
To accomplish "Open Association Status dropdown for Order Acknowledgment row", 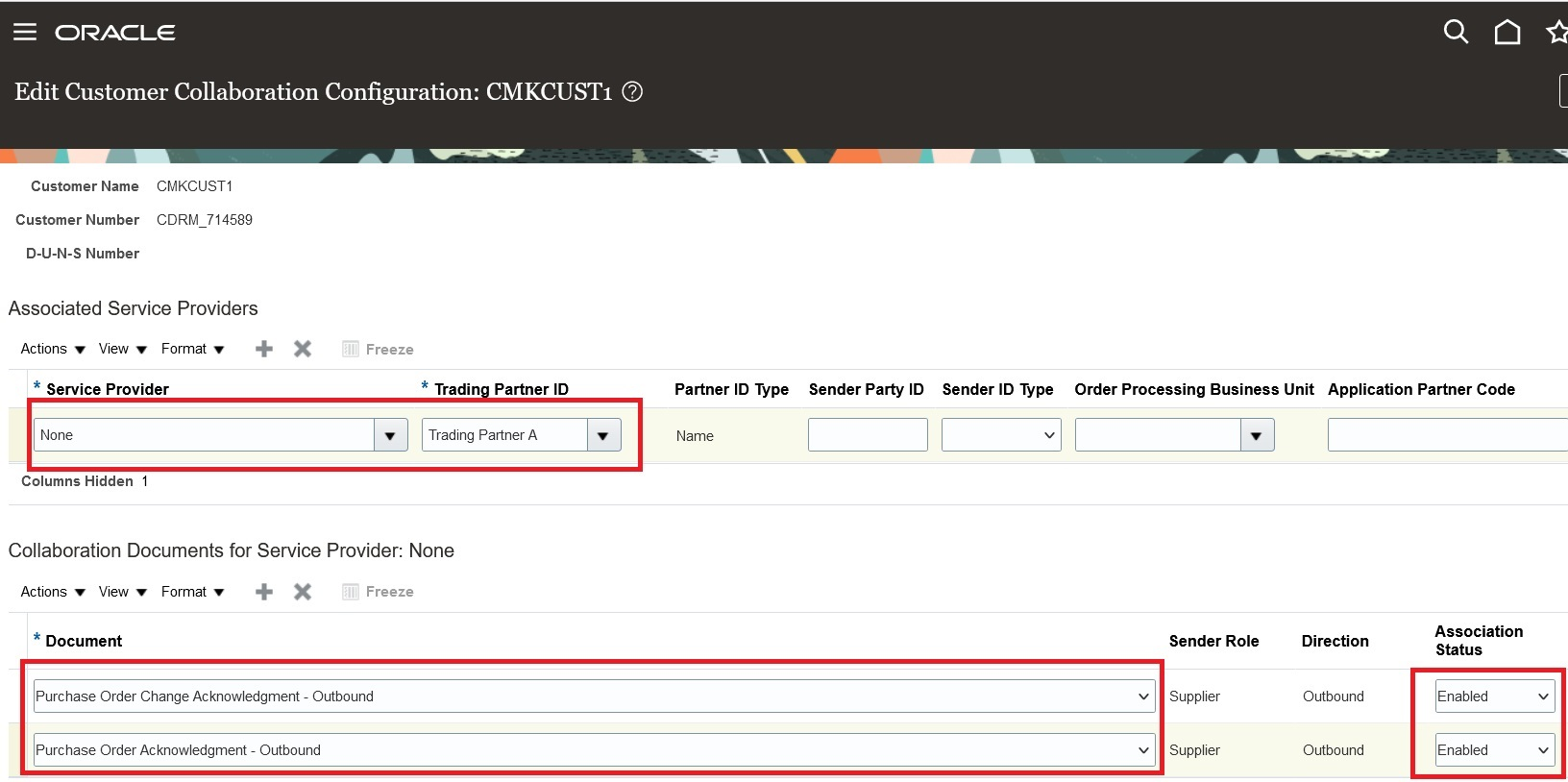I will [x=1495, y=750].
